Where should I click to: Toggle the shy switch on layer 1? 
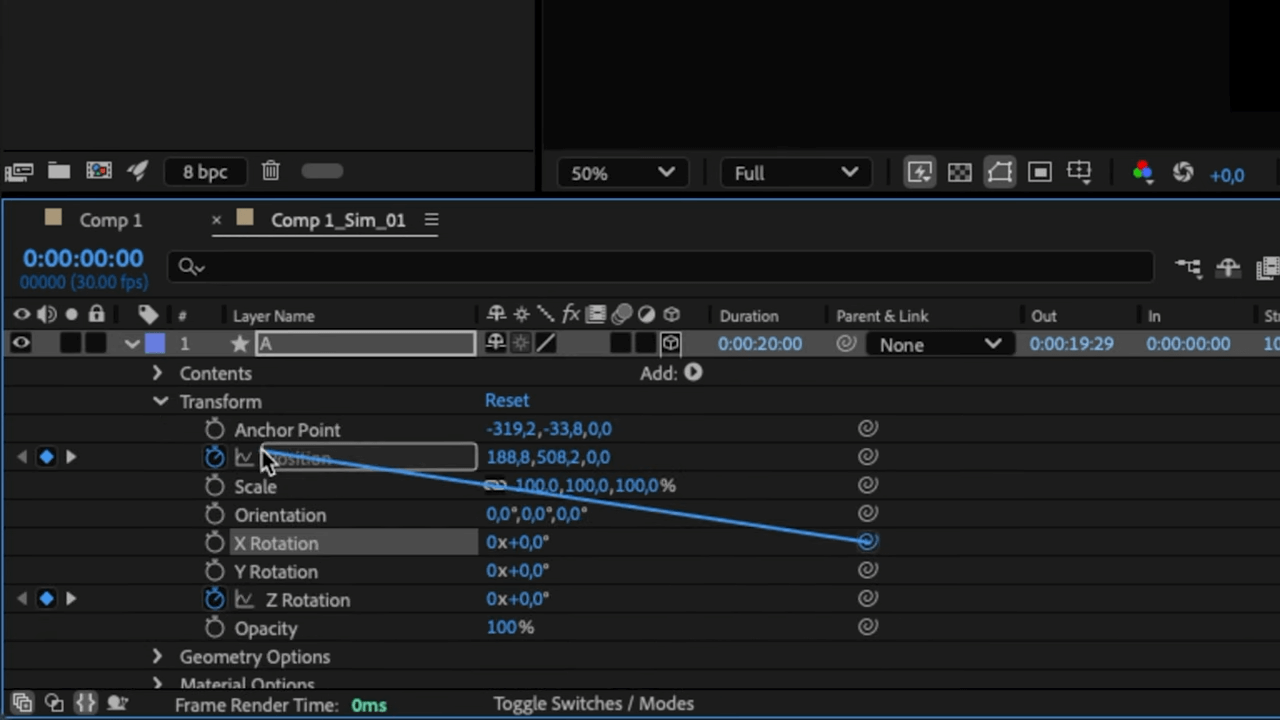click(496, 344)
